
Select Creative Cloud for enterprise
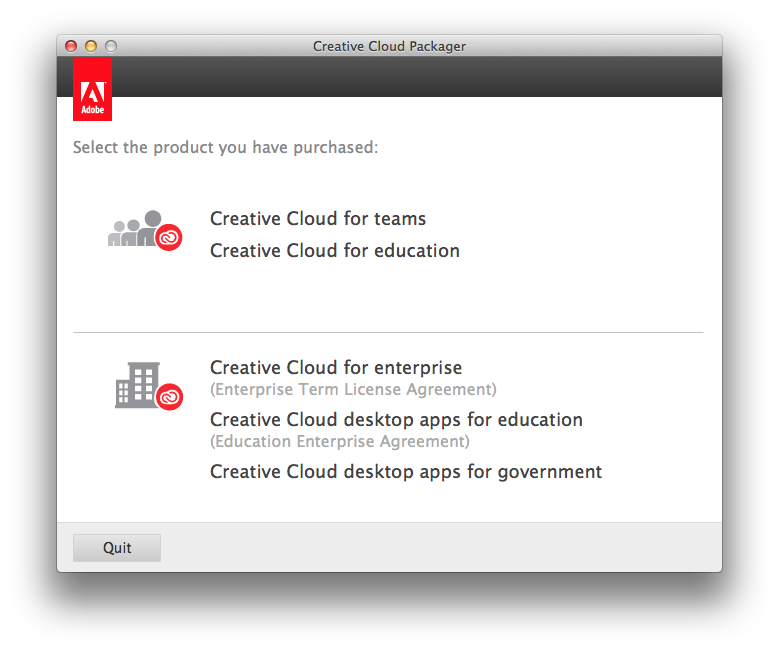click(x=336, y=368)
